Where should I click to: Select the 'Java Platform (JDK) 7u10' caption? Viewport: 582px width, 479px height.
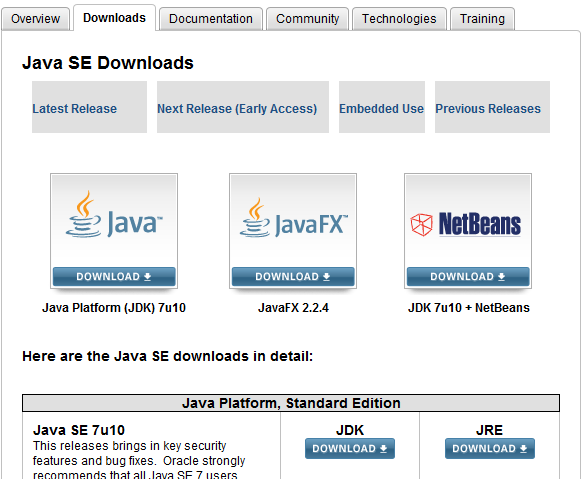tap(114, 308)
